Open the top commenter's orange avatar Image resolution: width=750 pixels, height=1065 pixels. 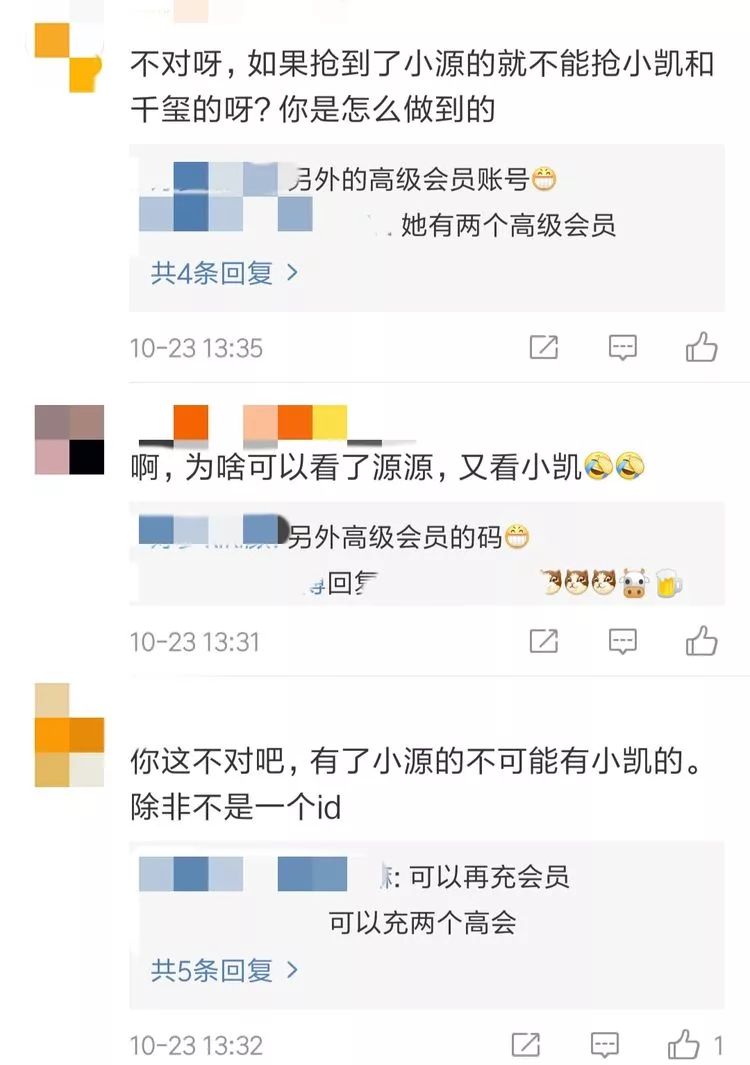point(69,58)
